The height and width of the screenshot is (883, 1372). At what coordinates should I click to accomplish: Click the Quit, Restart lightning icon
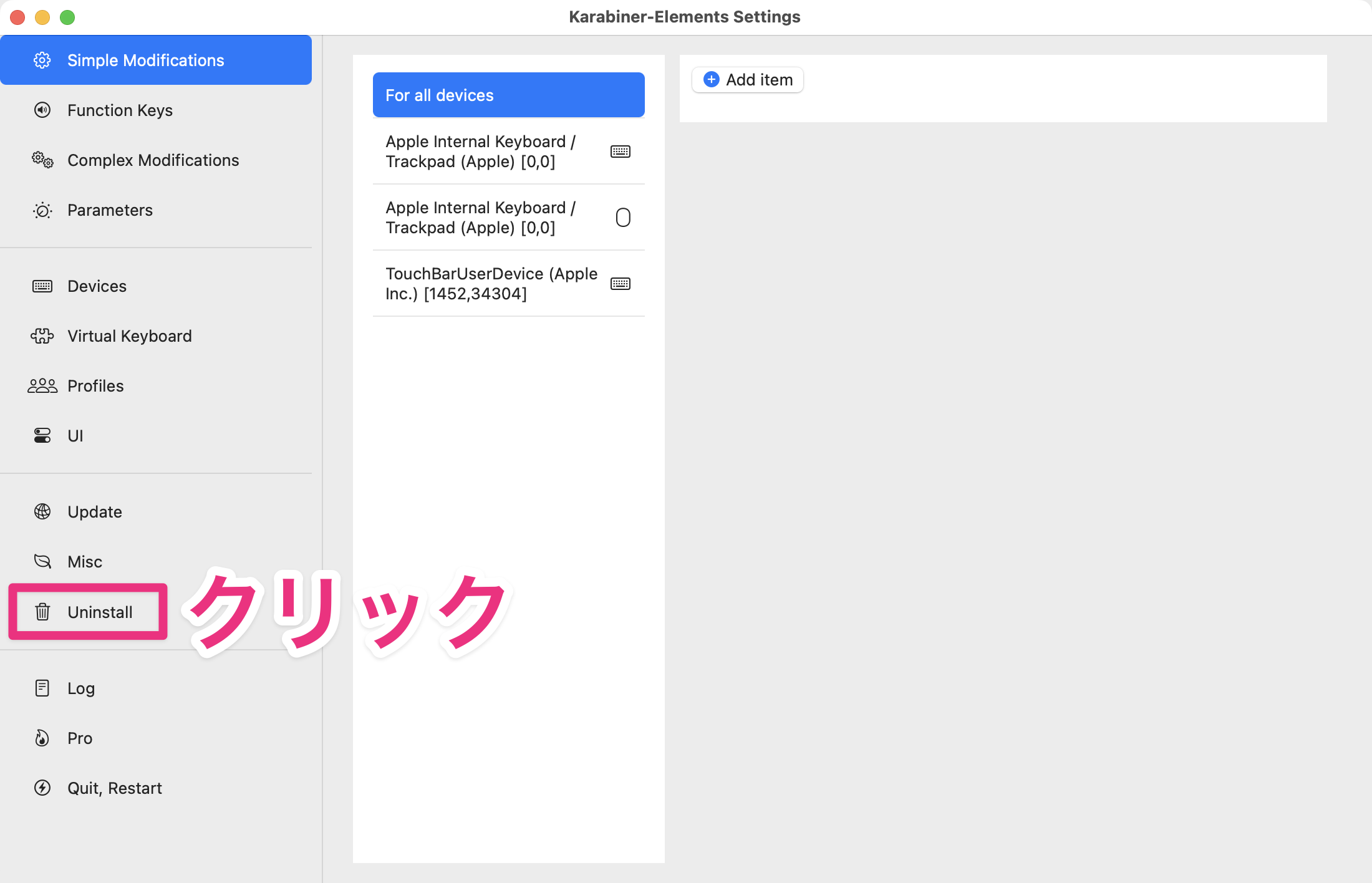[42, 788]
